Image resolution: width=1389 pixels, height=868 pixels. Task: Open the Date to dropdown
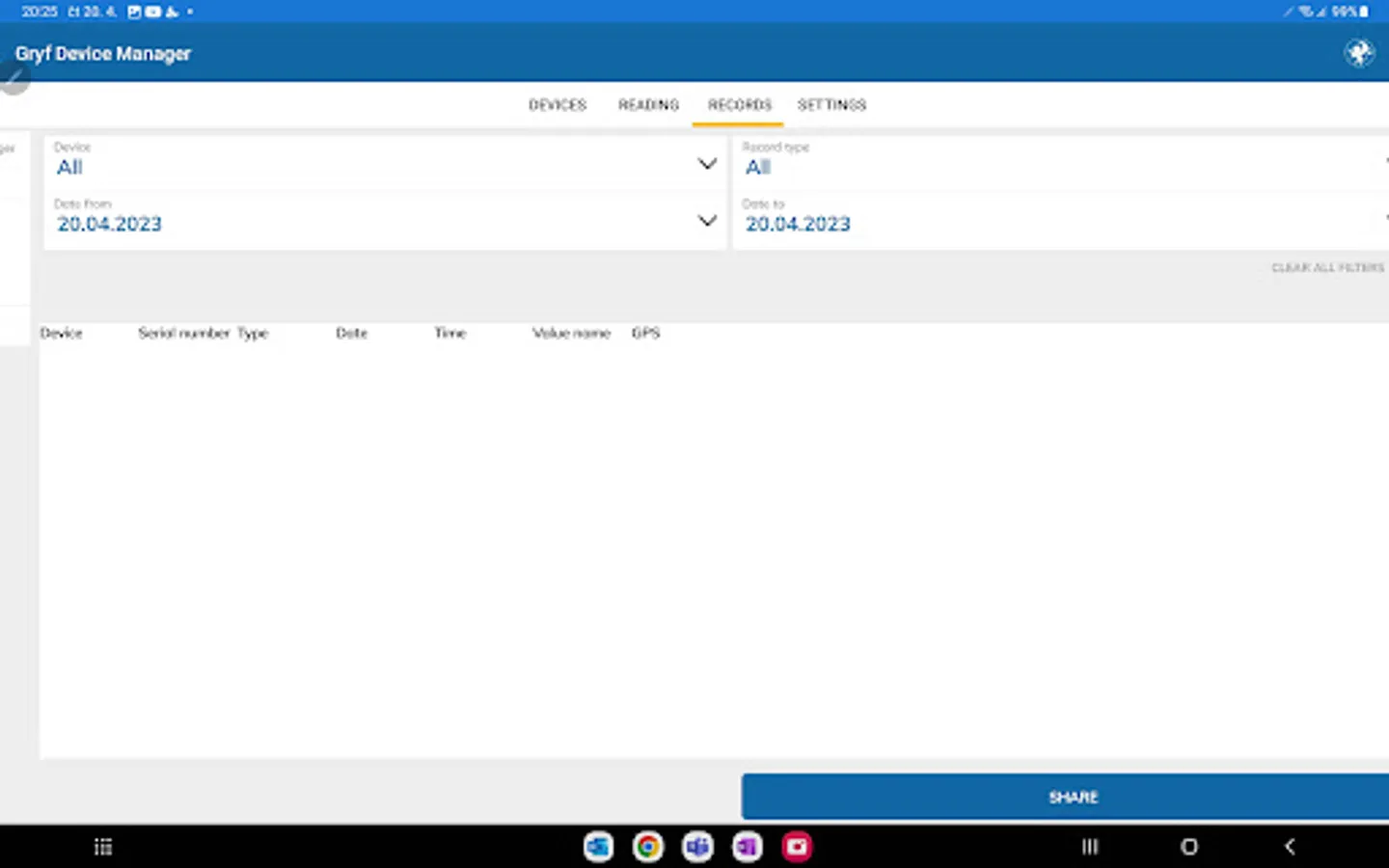tap(1061, 220)
